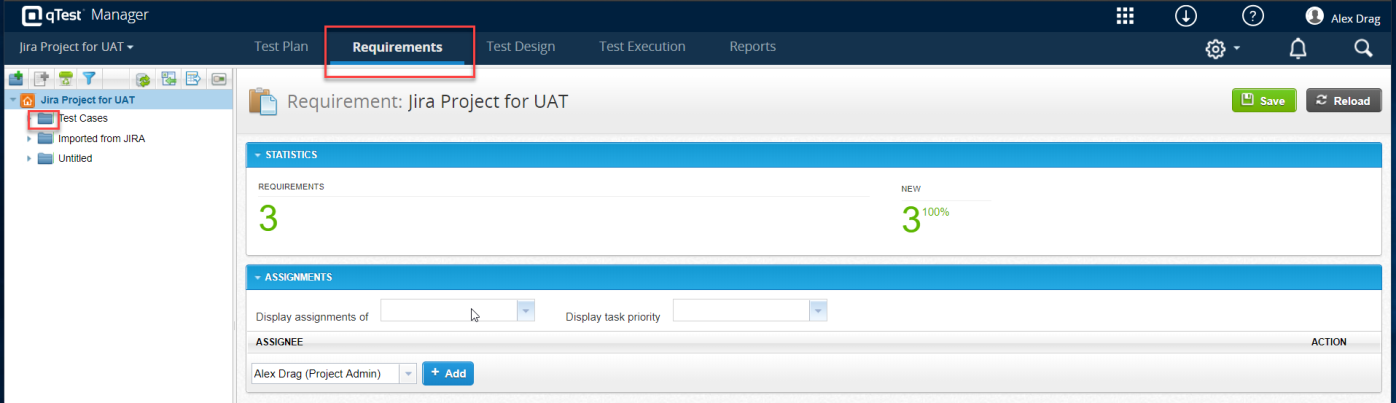Switch to the Test Design tab
This screenshot has height=403, width=1396.
[x=520, y=47]
